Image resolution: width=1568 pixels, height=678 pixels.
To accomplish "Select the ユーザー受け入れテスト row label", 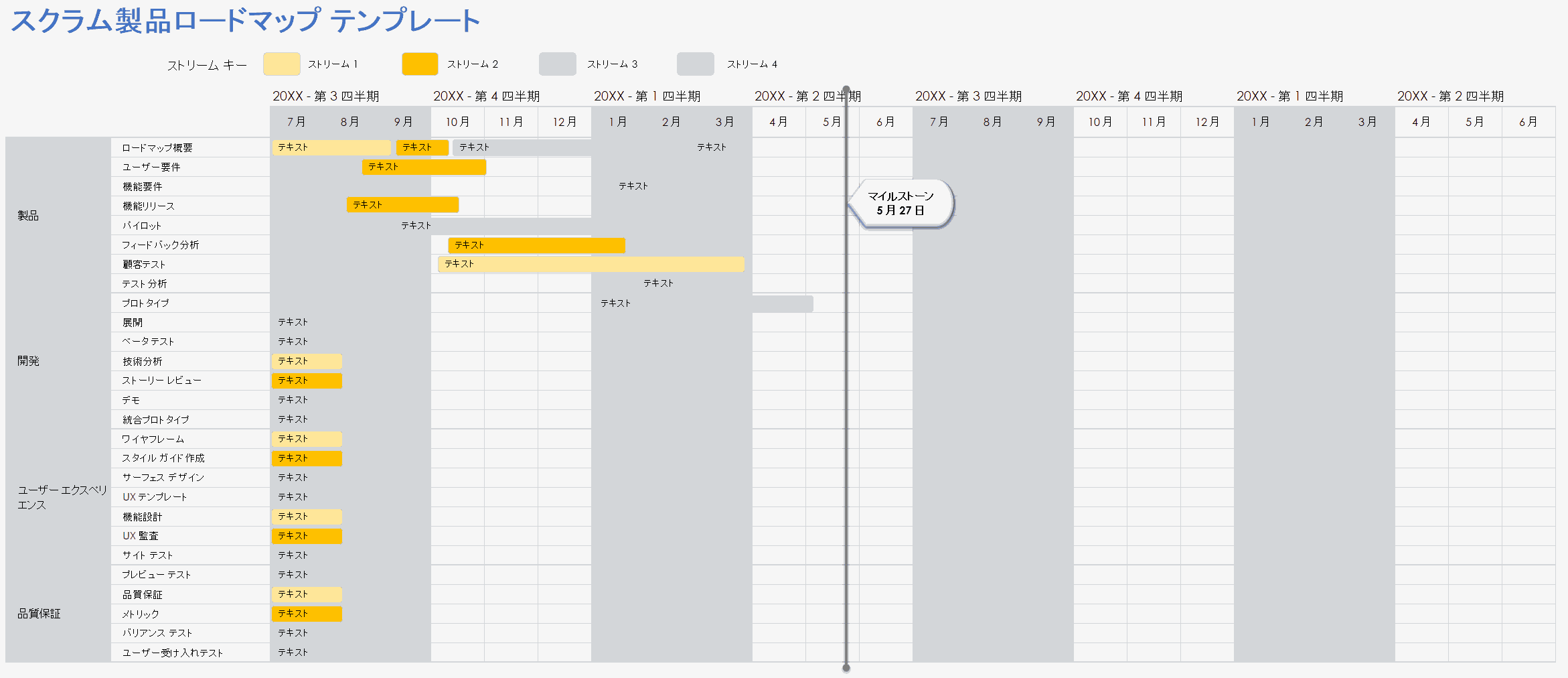I will (x=173, y=653).
